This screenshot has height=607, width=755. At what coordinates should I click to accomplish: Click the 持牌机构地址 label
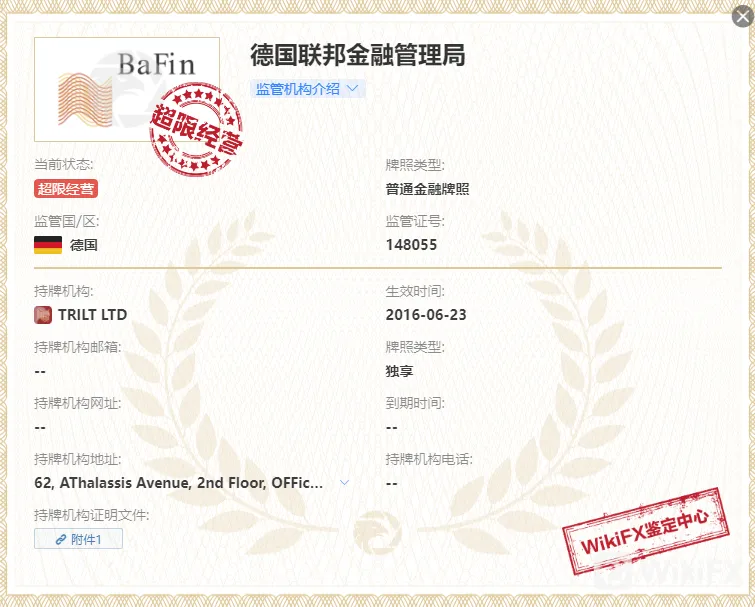click(x=78, y=459)
